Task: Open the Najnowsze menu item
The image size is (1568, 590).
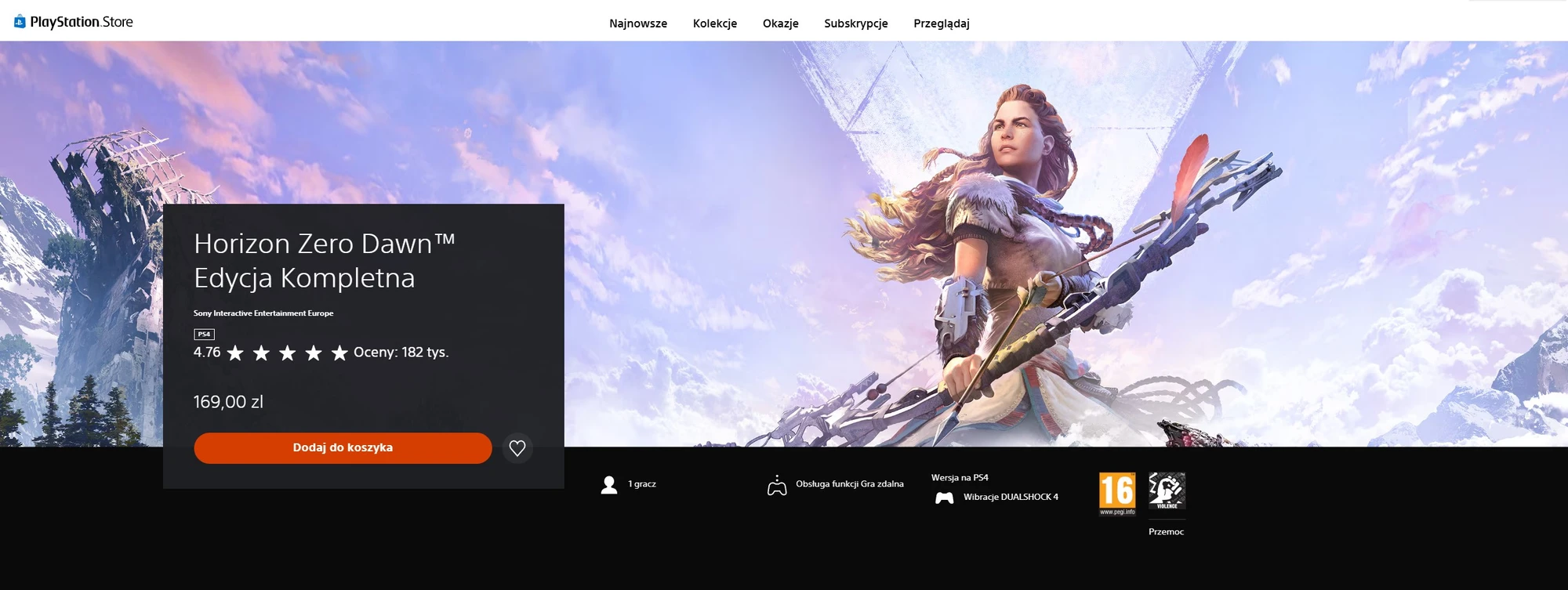Action: 638,24
